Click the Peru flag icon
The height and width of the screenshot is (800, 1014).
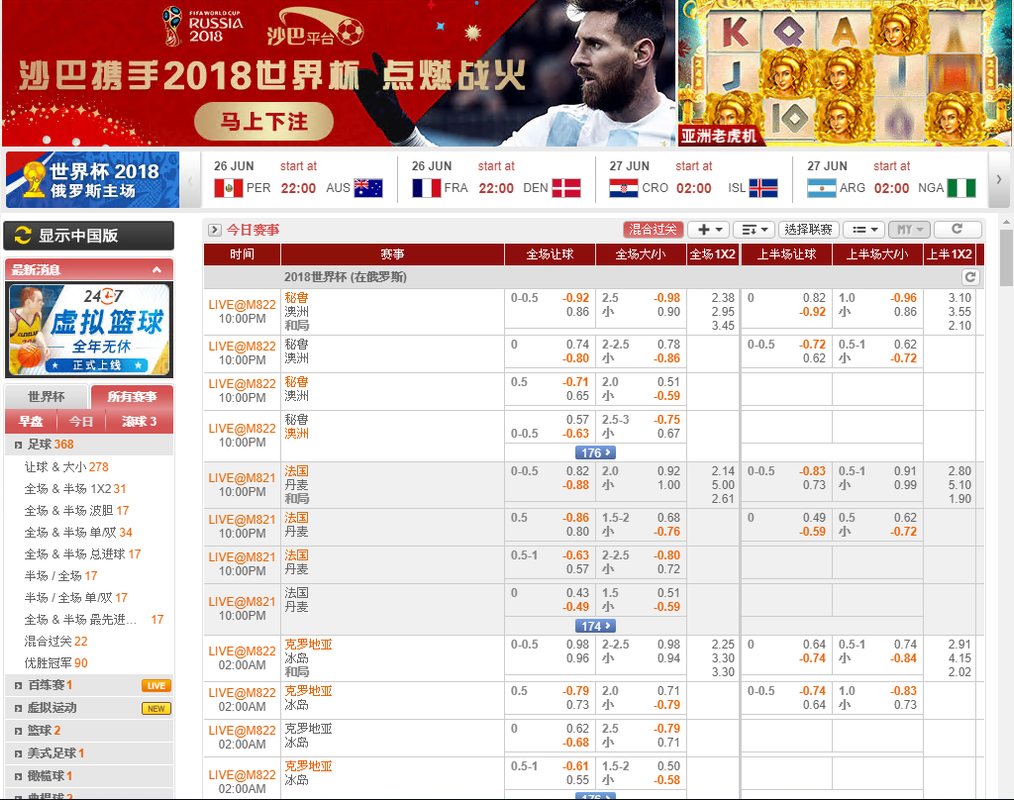228,188
